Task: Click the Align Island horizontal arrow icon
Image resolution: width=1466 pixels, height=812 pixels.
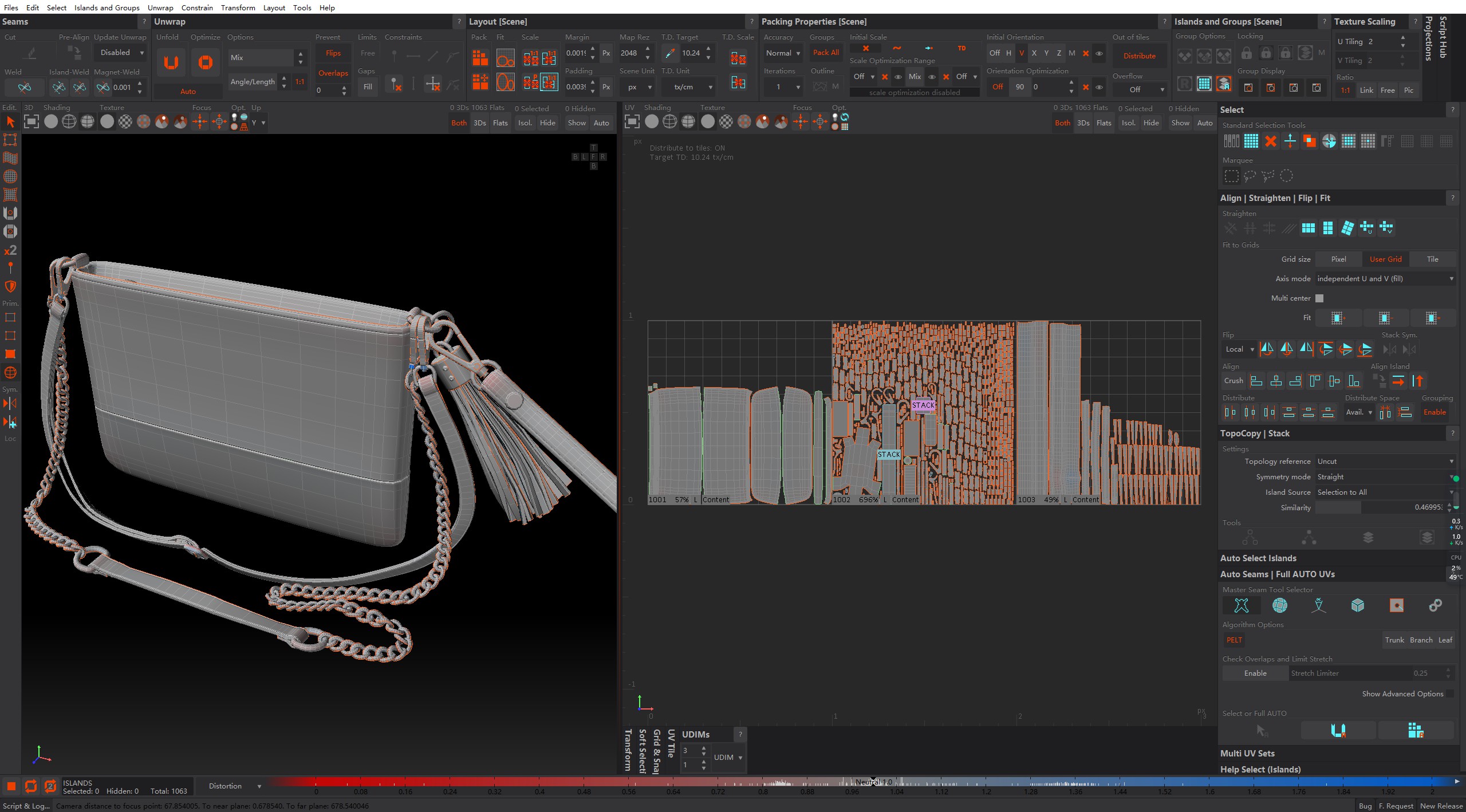Action: pyautogui.click(x=1398, y=381)
